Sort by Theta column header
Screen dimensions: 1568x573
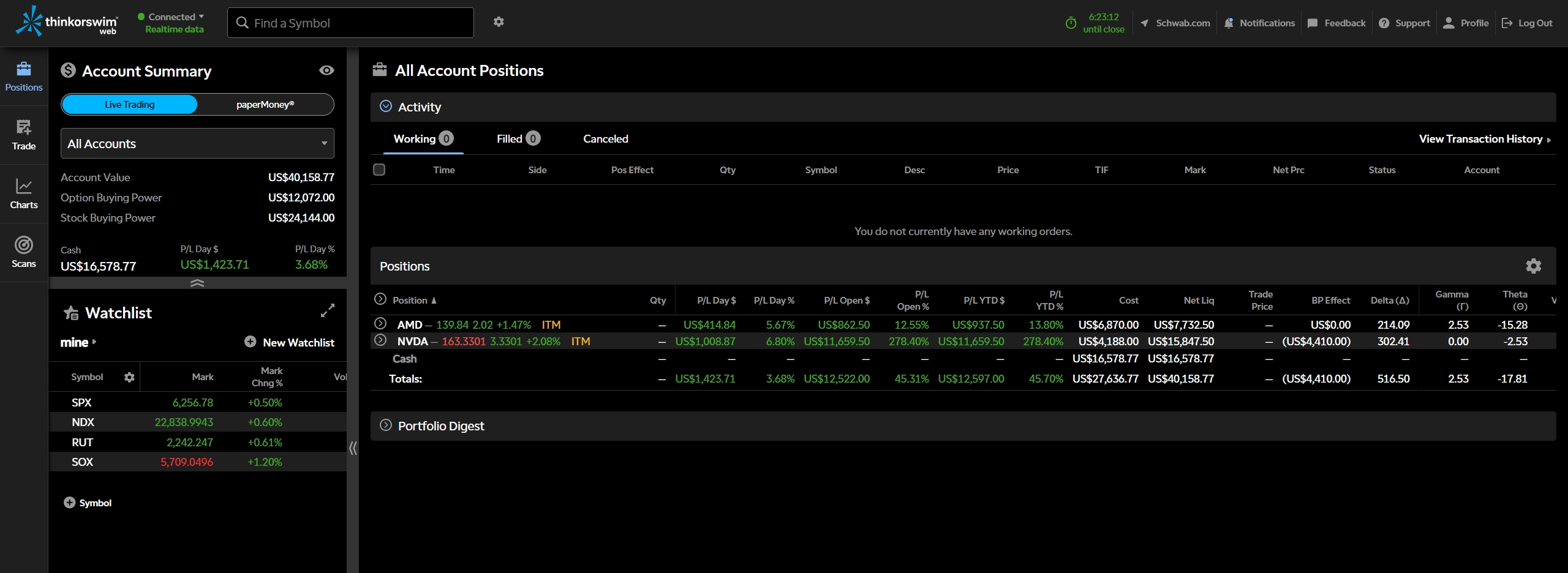coord(1515,301)
